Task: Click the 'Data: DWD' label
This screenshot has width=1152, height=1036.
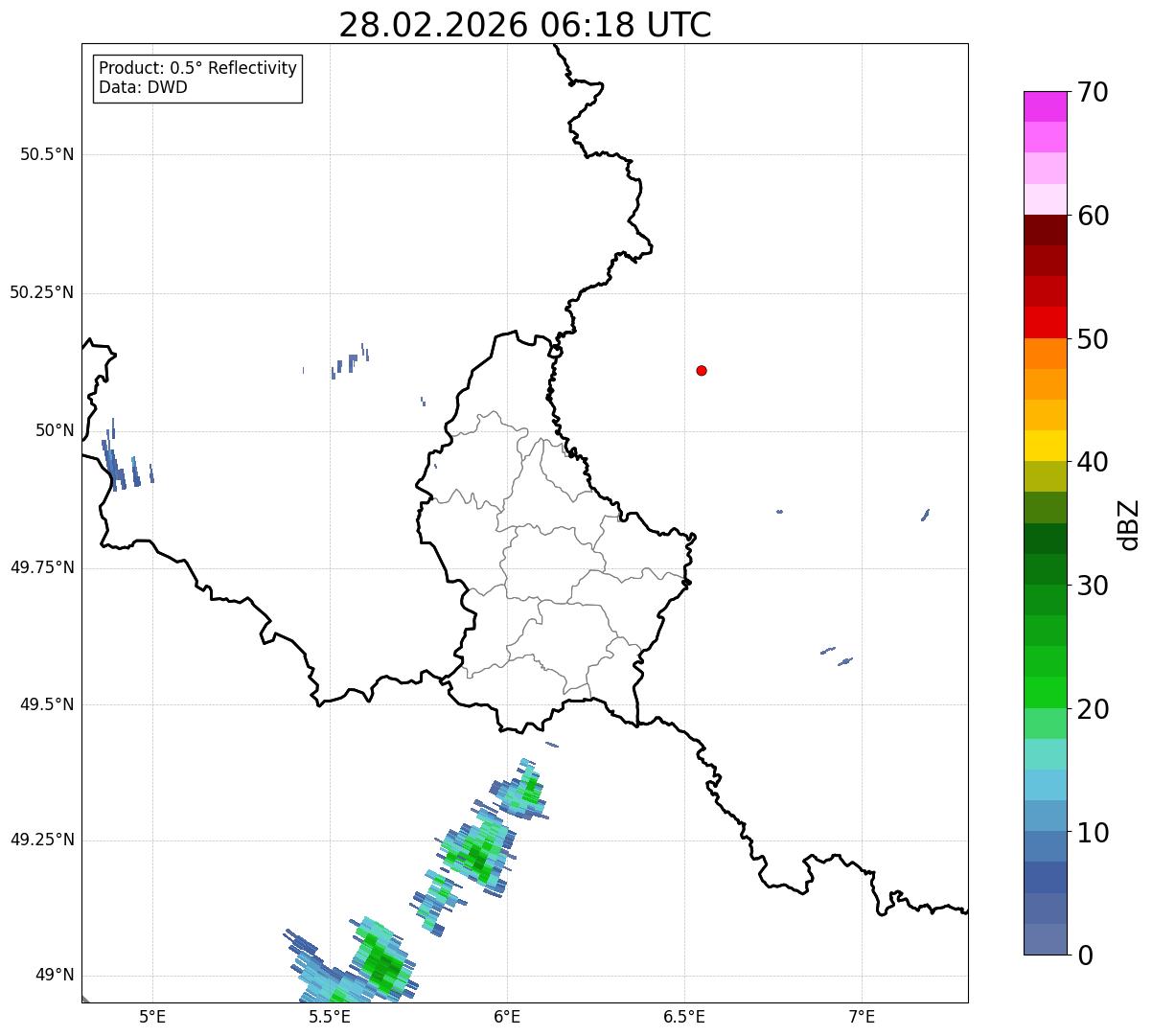Action: (143, 87)
